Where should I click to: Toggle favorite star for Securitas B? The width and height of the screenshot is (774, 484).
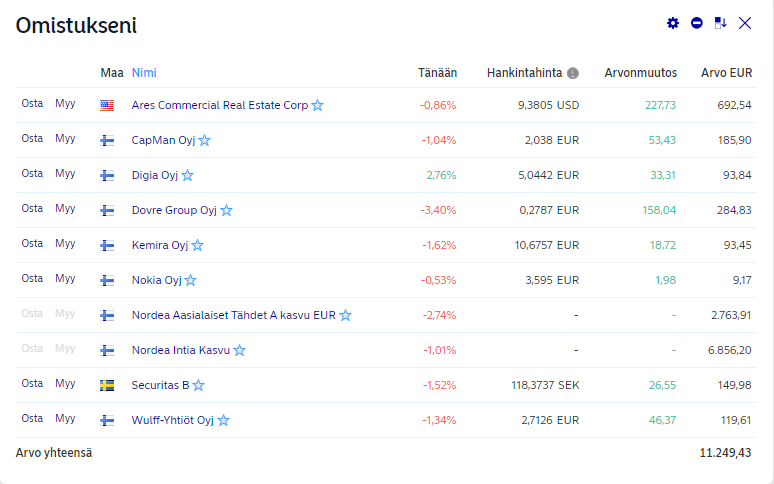point(198,386)
